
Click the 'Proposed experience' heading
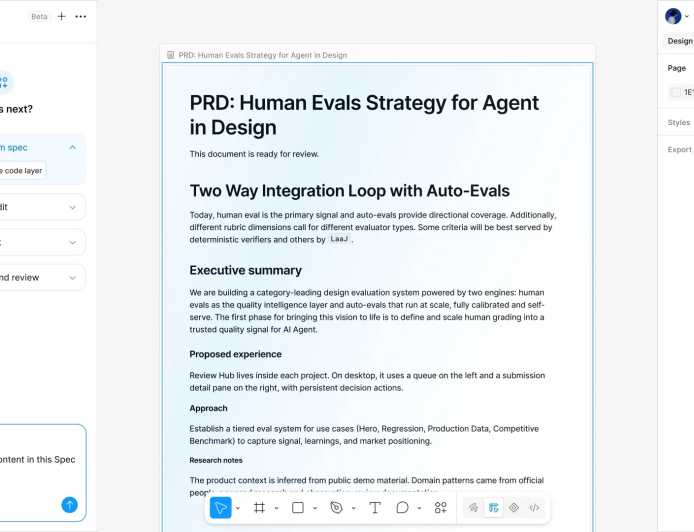235,354
